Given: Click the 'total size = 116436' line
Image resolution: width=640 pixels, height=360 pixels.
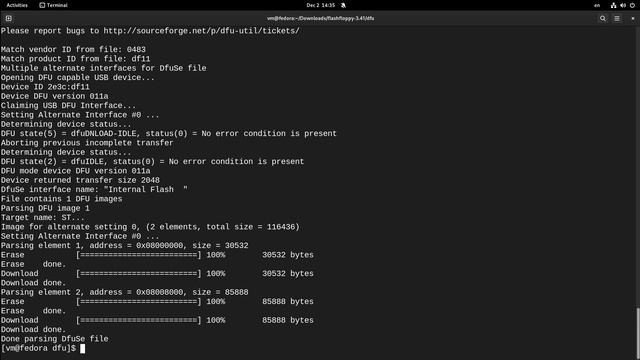Looking at the screenshot, I should 150,227.
